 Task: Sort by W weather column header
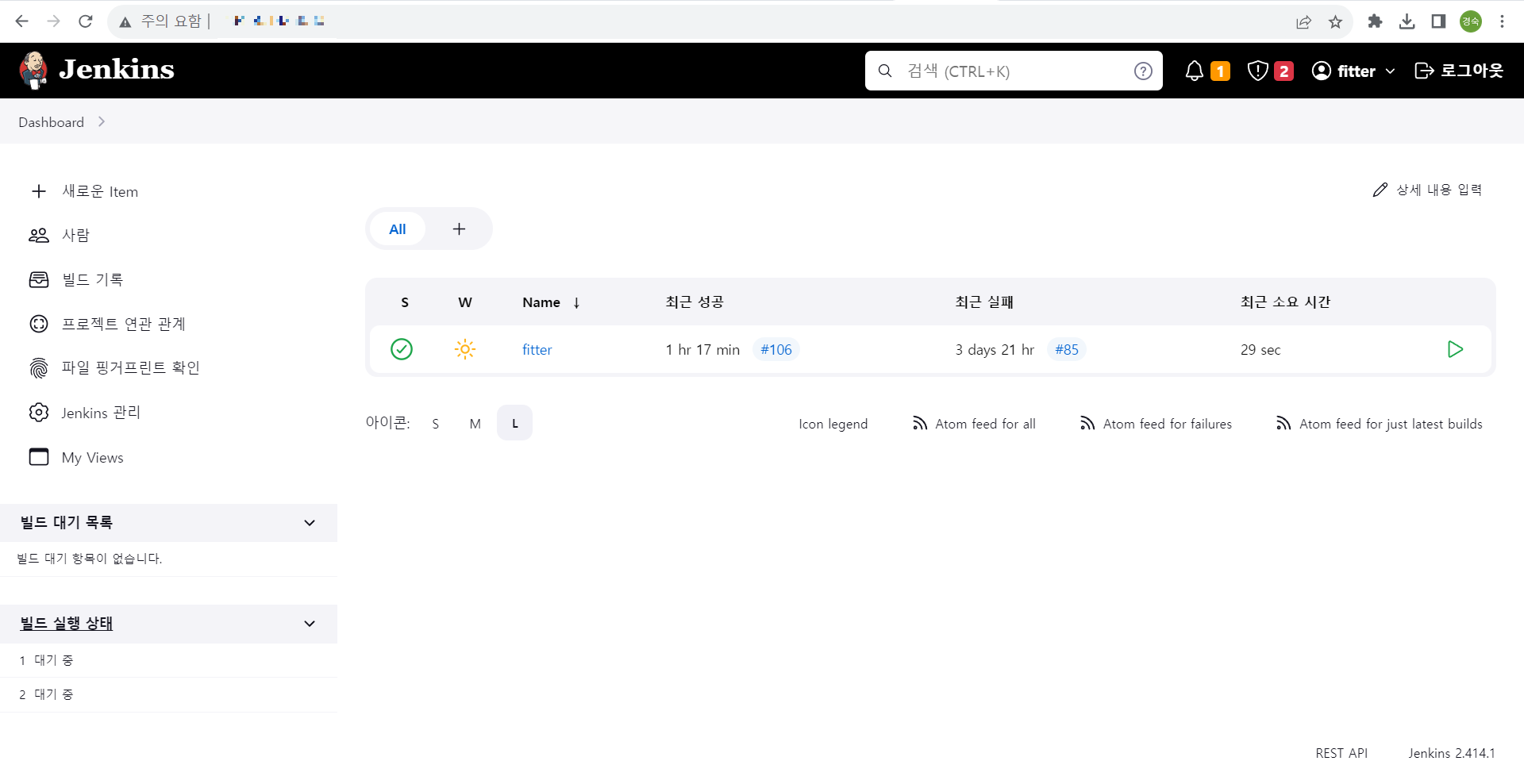pos(465,302)
